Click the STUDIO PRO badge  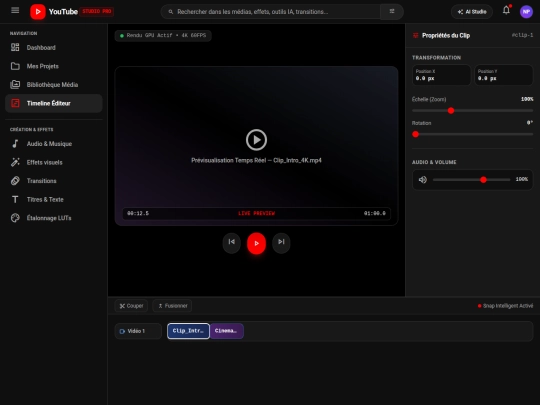tap(97, 11)
